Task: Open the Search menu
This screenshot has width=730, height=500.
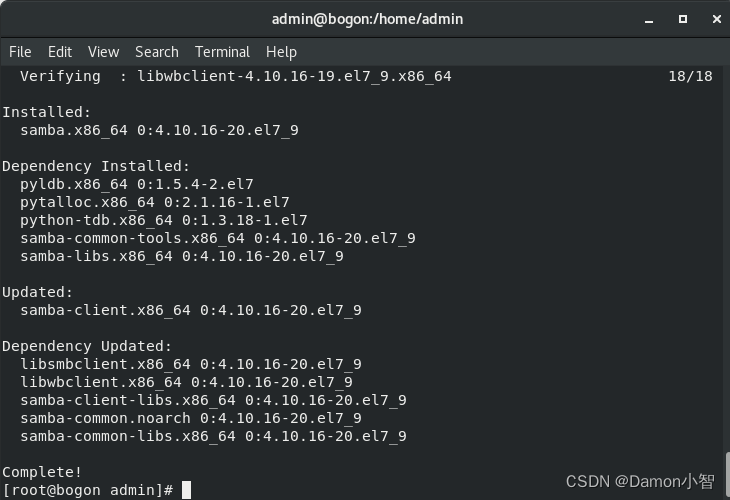Action: pyautogui.click(x=157, y=52)
